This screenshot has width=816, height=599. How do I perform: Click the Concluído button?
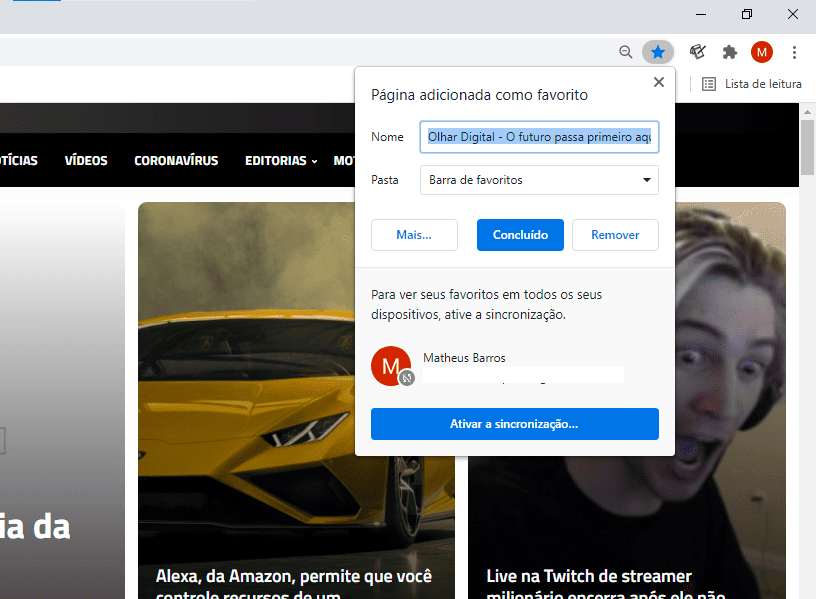(520, 235)
